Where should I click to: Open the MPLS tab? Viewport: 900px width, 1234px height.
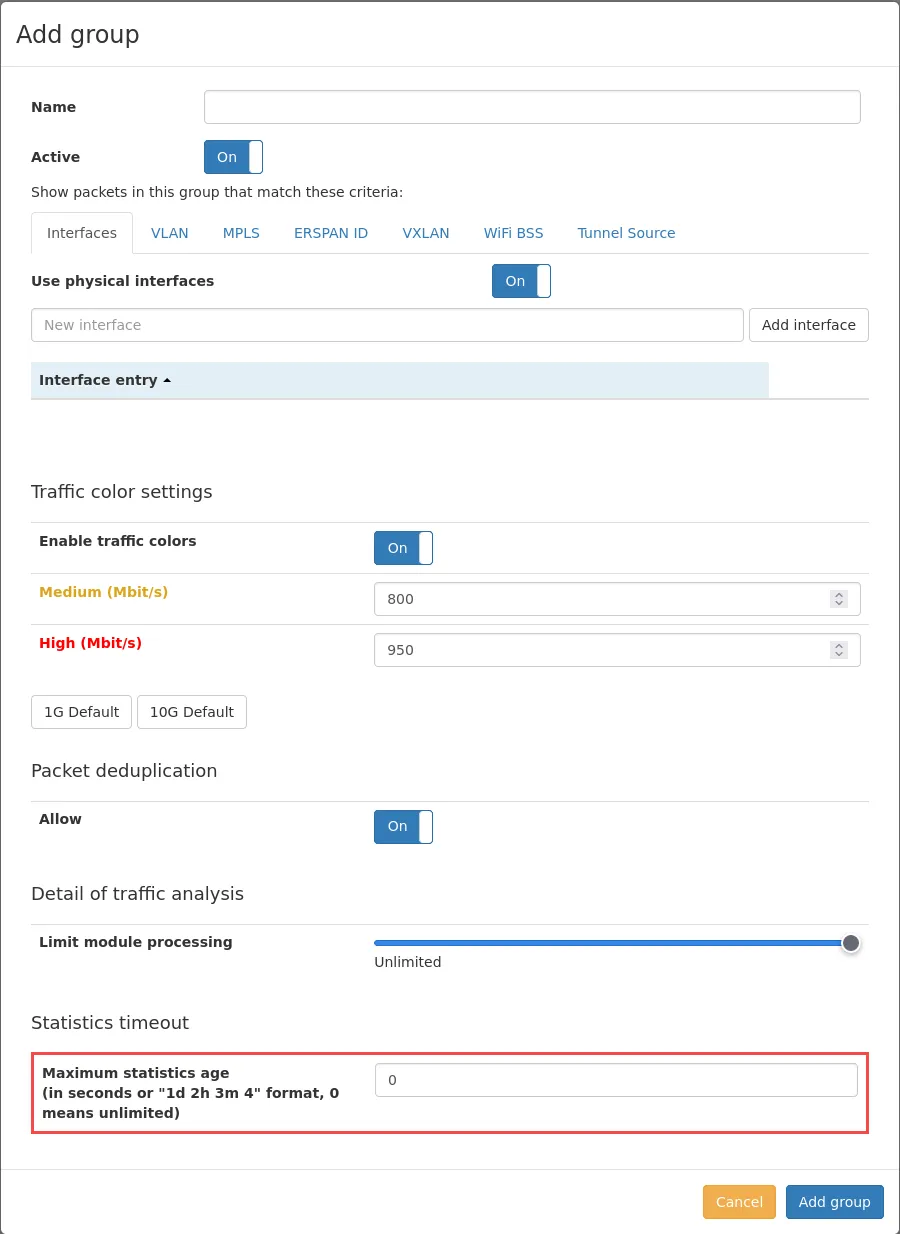coord(241,233)
